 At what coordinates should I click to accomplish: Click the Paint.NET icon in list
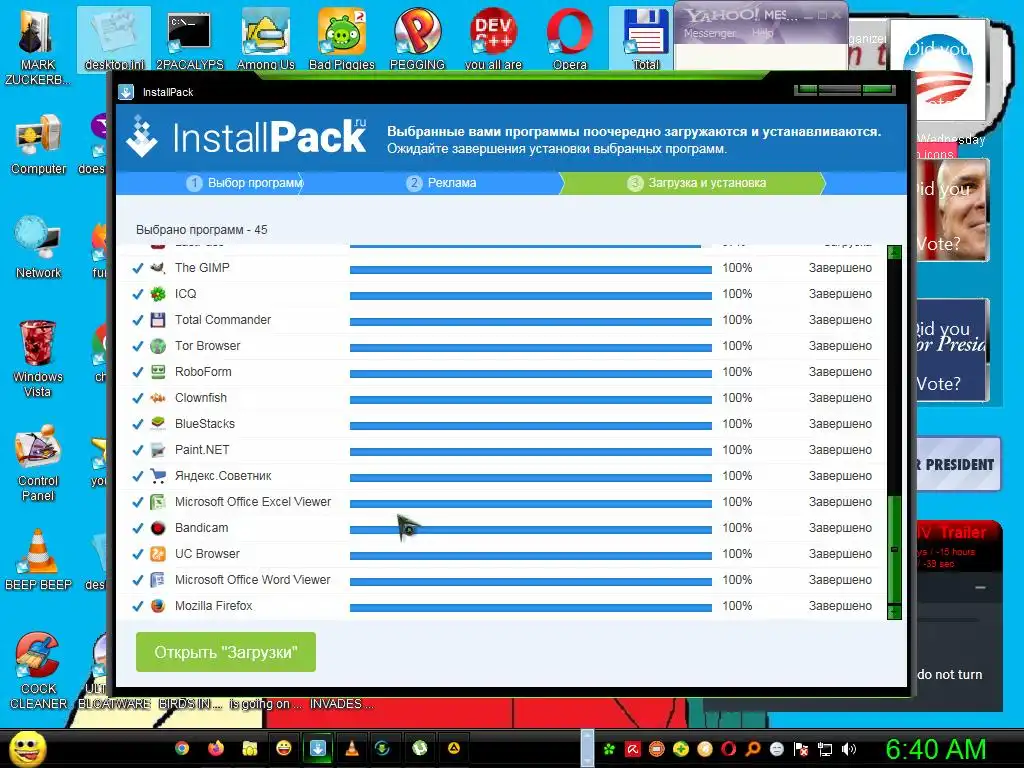[x=157, y=450]
